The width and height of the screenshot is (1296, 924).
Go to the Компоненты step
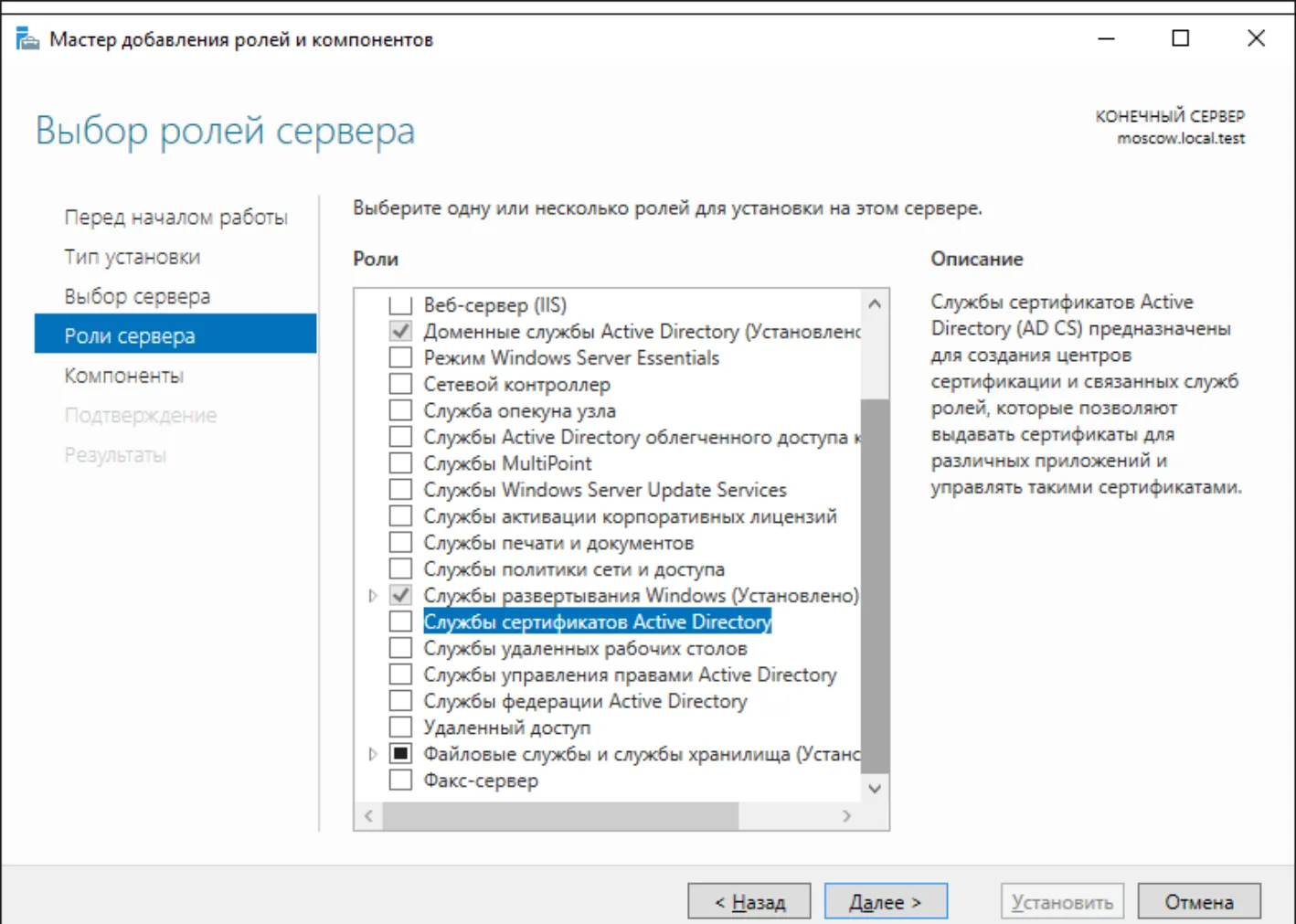[123, 376]
